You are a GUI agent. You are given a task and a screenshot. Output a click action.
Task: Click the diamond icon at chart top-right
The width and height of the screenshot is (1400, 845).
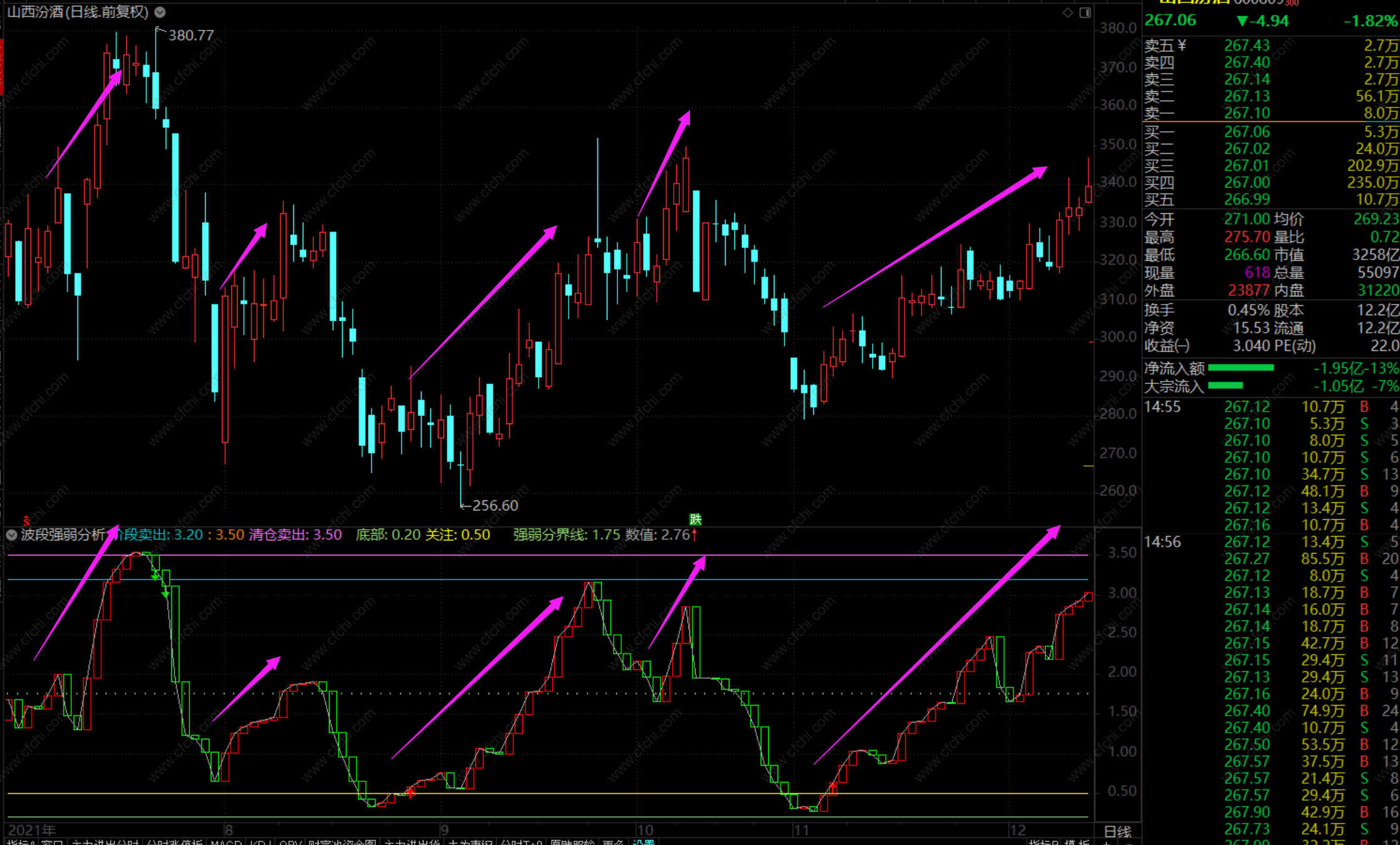(1068, 13)
